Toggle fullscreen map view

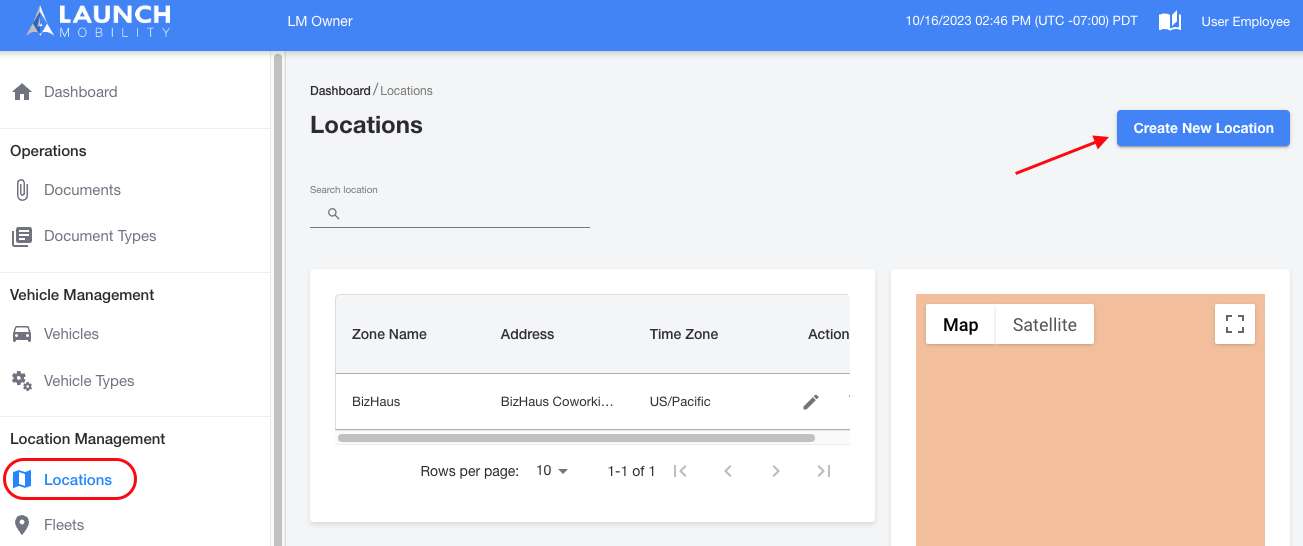1235,324
